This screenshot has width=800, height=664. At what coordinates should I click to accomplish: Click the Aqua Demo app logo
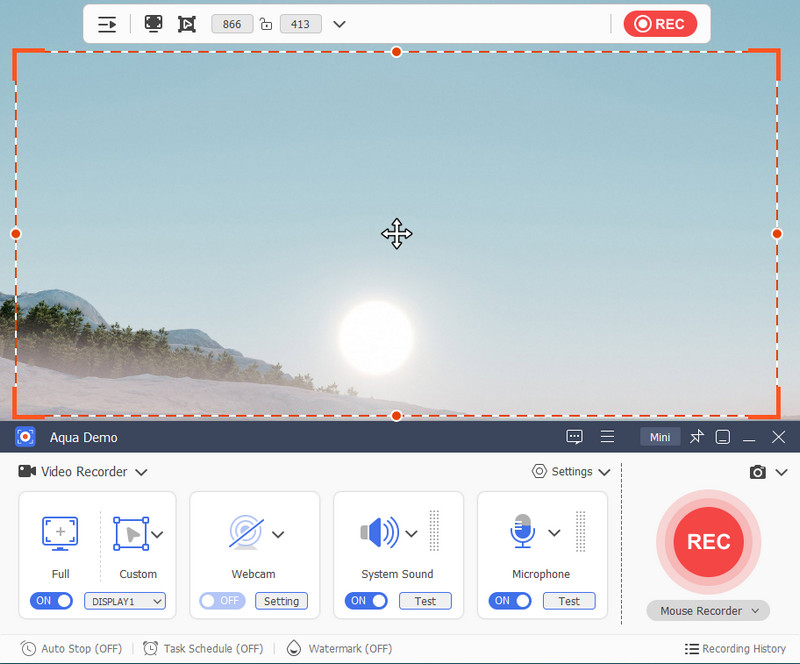click(25, 437)
